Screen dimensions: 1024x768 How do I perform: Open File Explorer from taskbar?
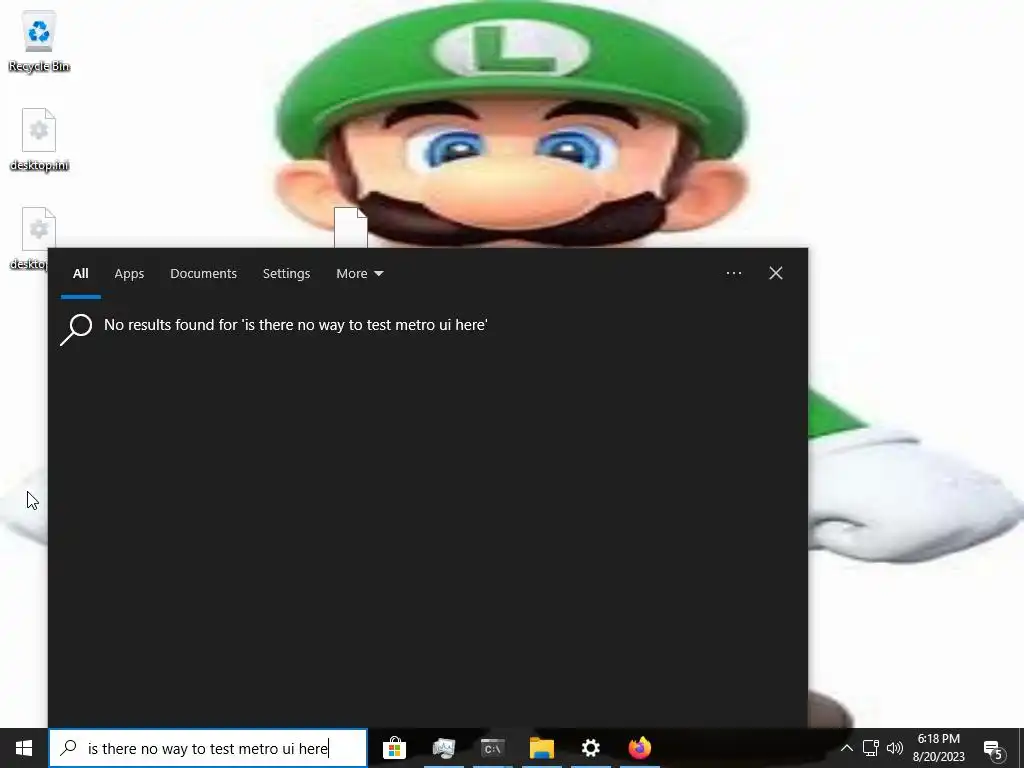(x=541, y=748)
